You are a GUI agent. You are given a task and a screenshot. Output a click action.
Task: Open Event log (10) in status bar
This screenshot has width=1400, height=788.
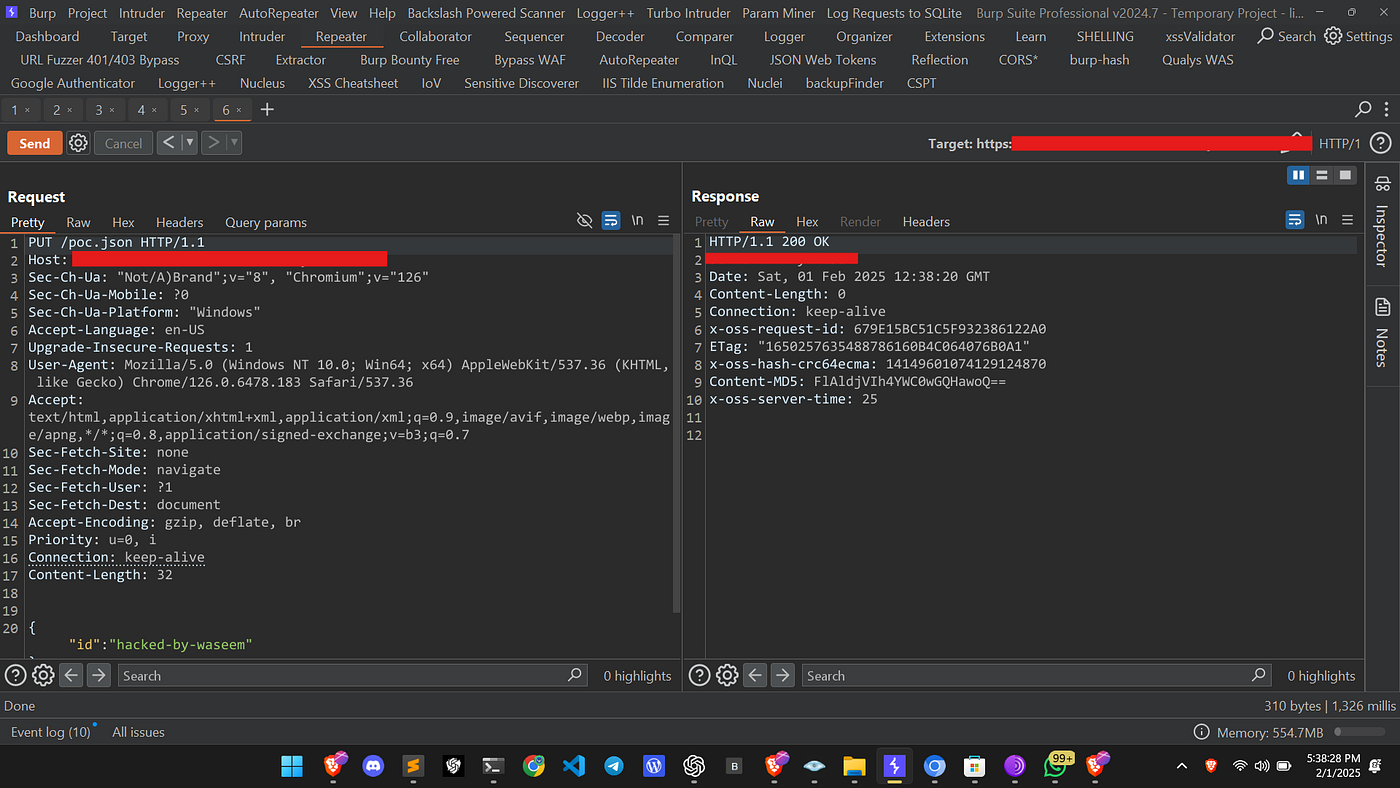click(x=51, y=732)
